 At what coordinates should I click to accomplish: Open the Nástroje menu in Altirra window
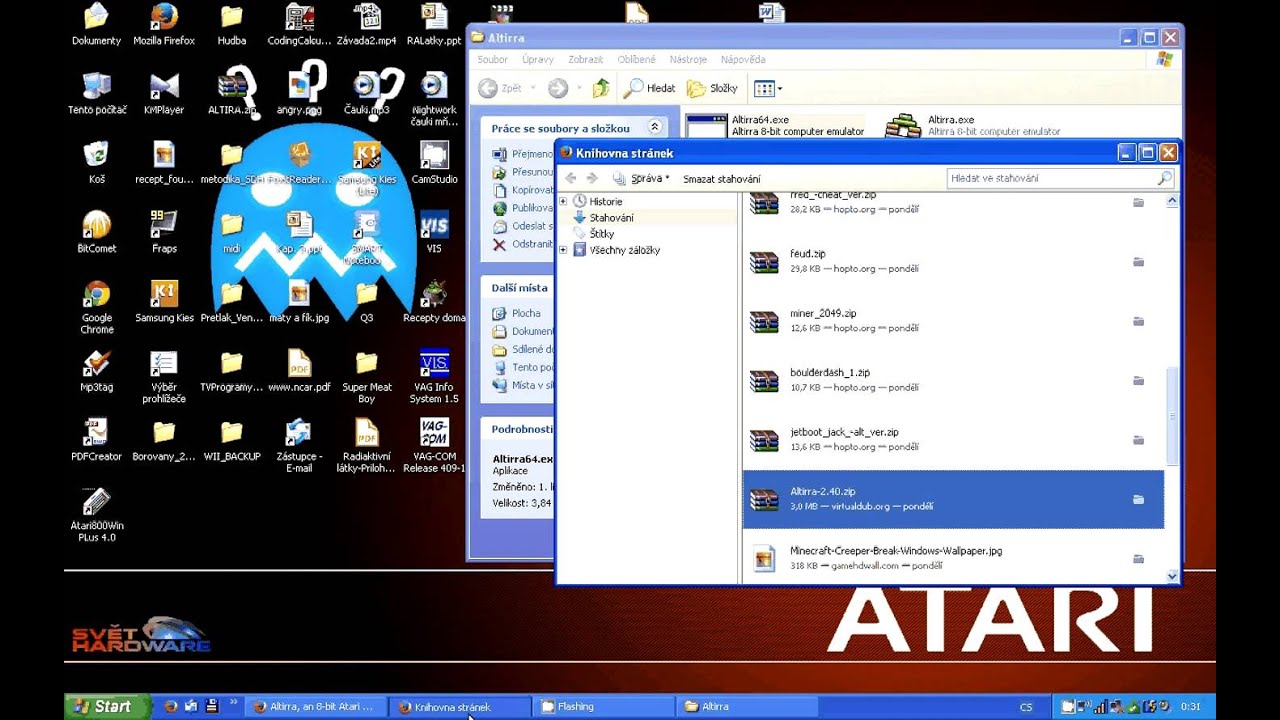pyautogui.click(x=688, y=60)
